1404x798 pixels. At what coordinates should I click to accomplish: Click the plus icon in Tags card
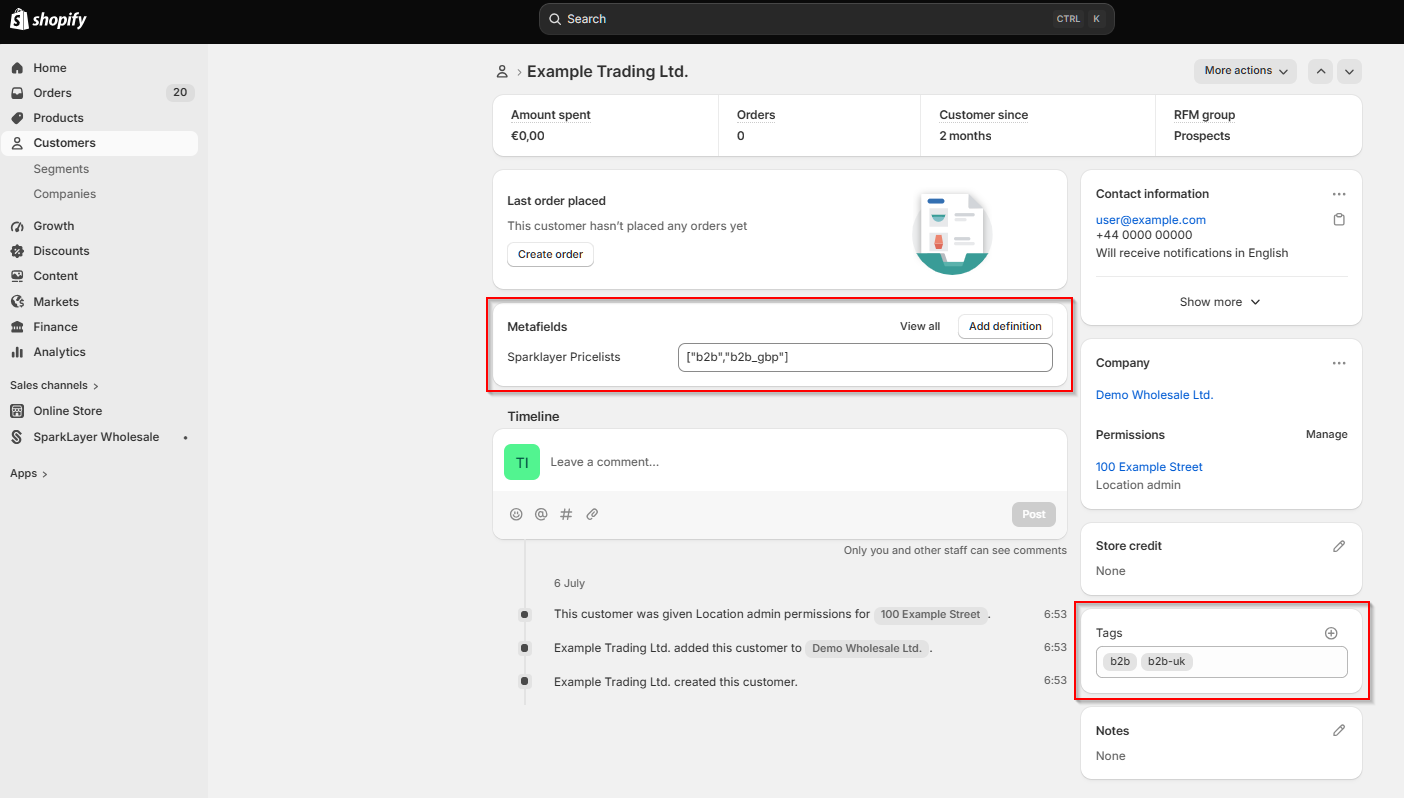click(x=1331, y=633)
